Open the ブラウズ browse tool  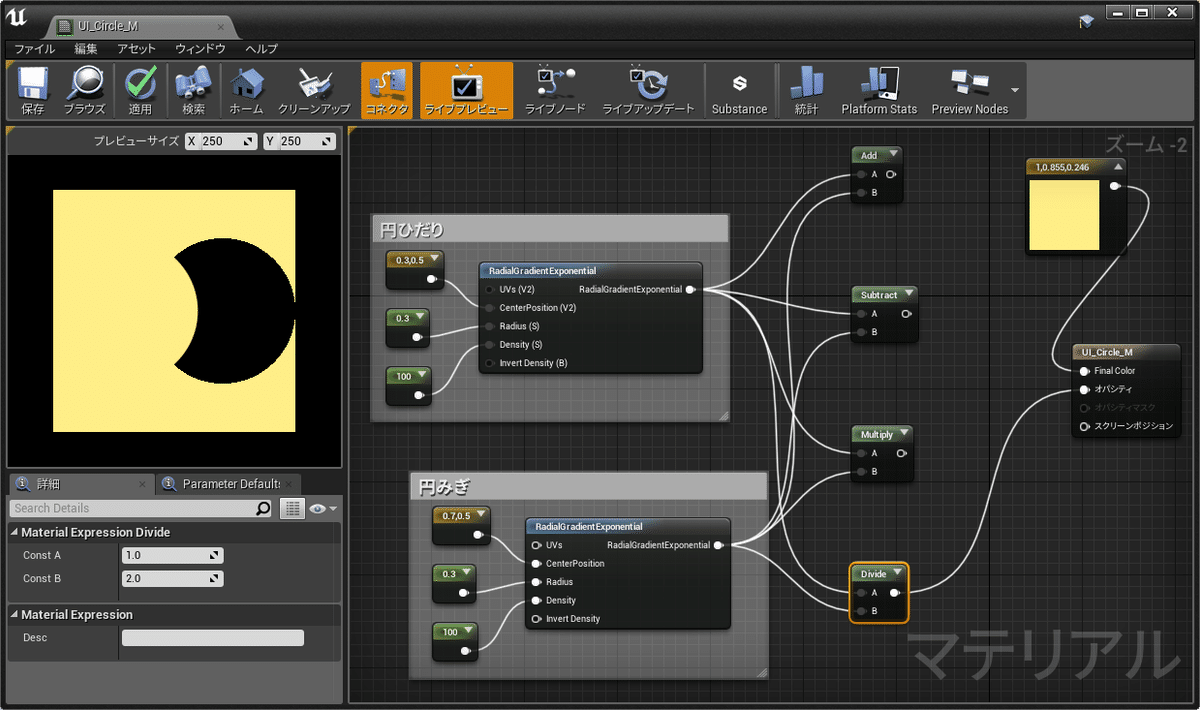pos(84,91)
